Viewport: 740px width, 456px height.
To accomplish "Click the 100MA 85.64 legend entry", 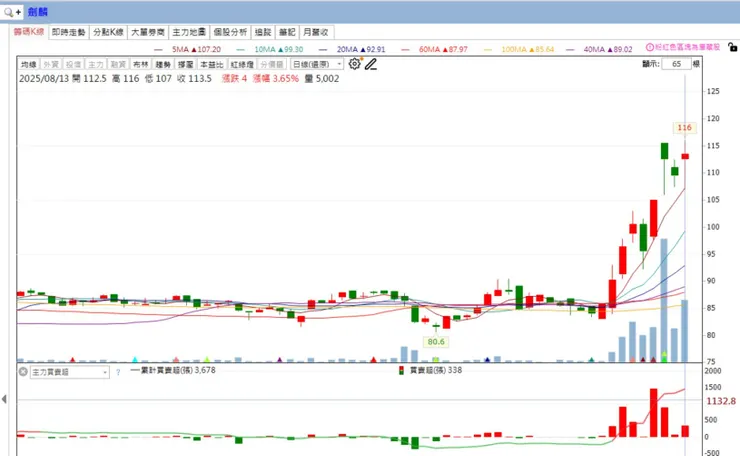I will [528, 49].
